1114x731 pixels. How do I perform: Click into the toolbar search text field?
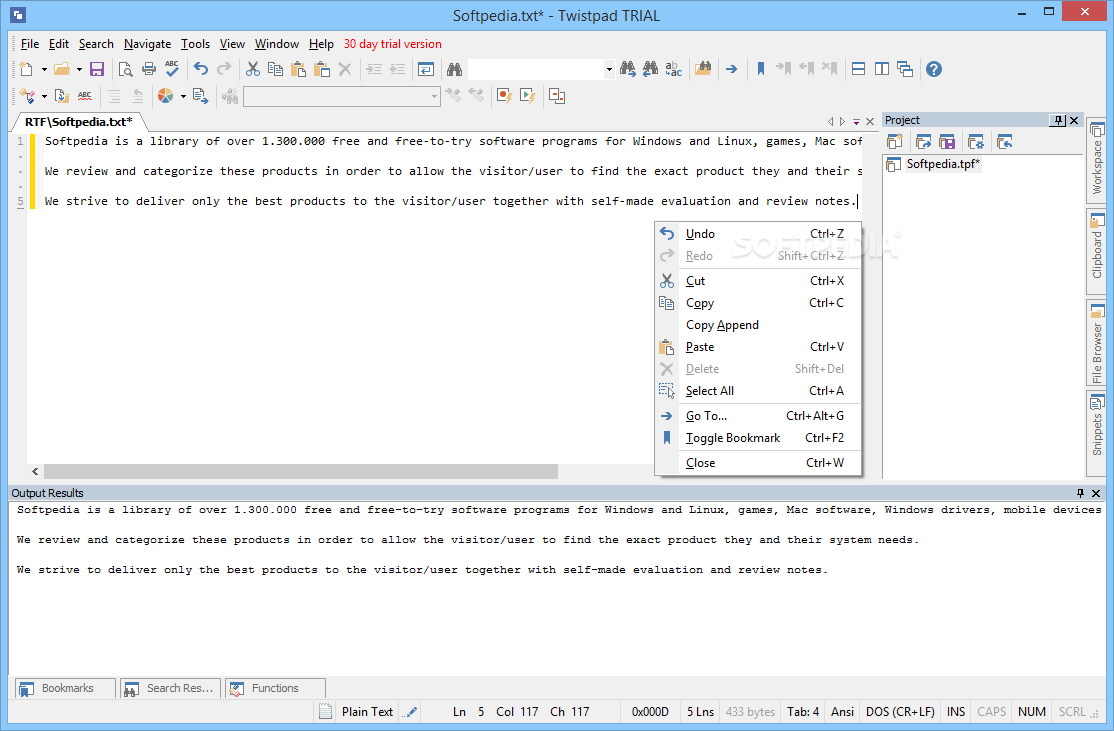(x=536, y=69)
